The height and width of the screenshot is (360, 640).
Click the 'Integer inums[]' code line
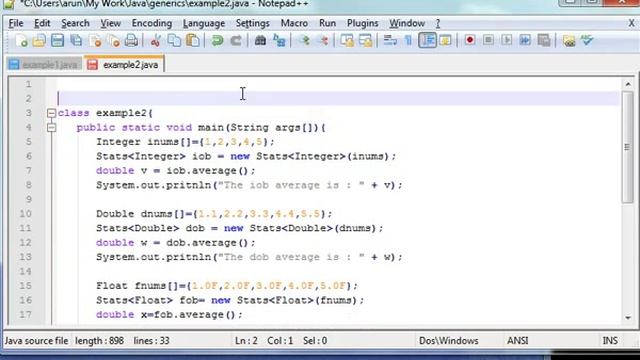coord(185,142)
